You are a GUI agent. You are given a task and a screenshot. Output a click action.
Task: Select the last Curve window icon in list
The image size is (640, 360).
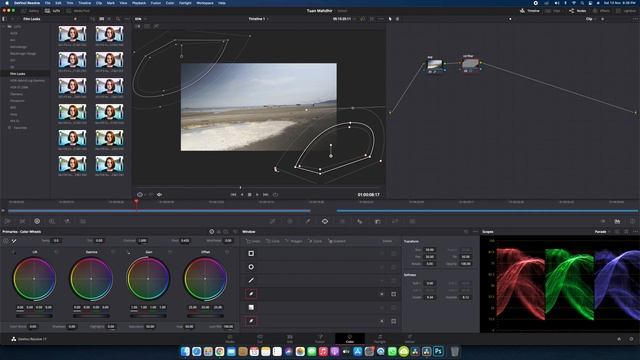click(x=251, y=321)
